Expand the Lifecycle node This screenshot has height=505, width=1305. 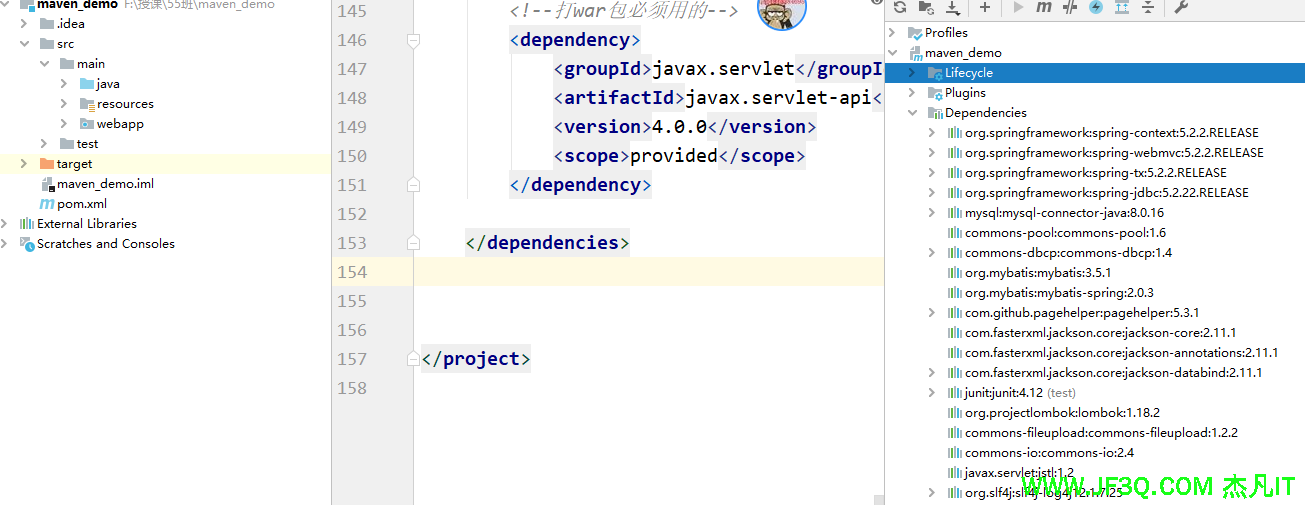912,73
